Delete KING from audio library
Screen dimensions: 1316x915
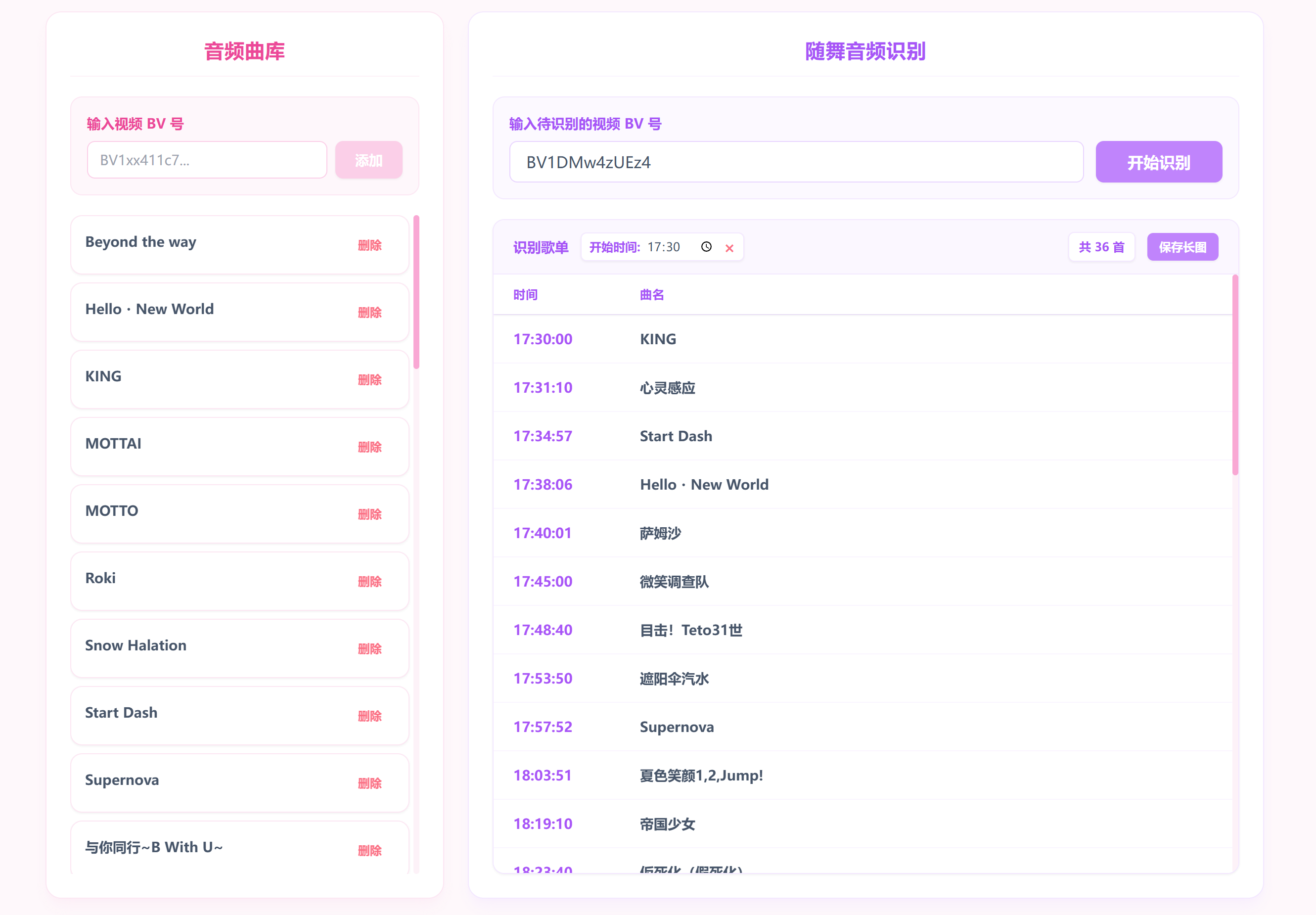(x=369, y=379)
